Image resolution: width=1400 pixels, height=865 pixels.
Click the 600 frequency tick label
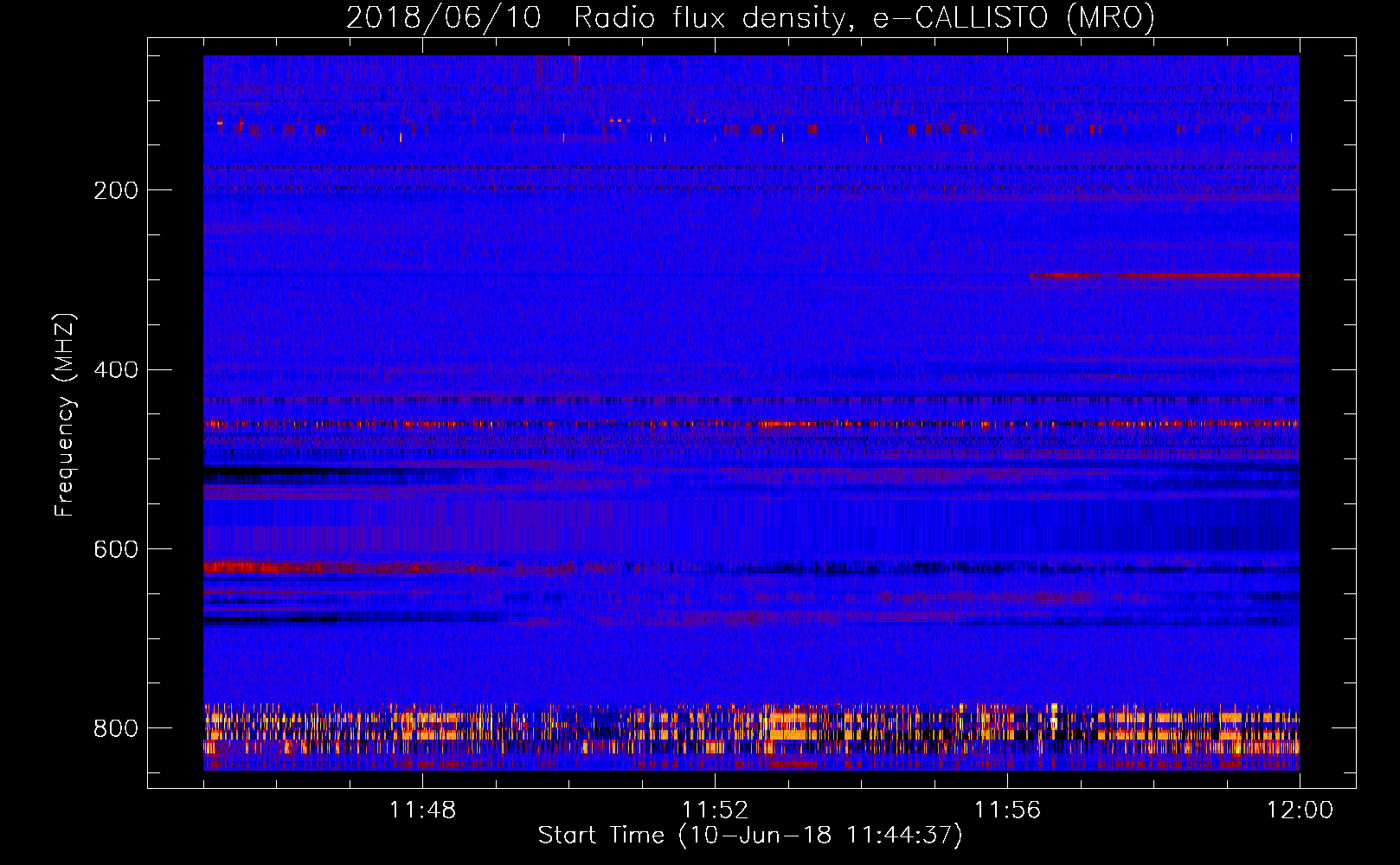pyautogui.click(x=116, y=550)
